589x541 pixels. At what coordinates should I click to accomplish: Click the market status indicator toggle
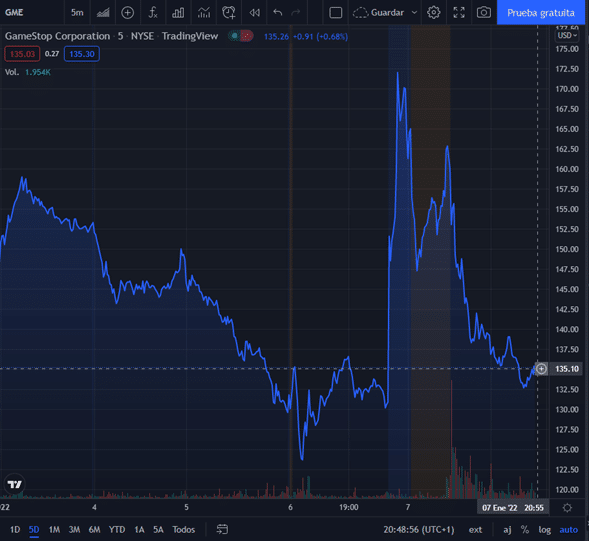[241, 36]
